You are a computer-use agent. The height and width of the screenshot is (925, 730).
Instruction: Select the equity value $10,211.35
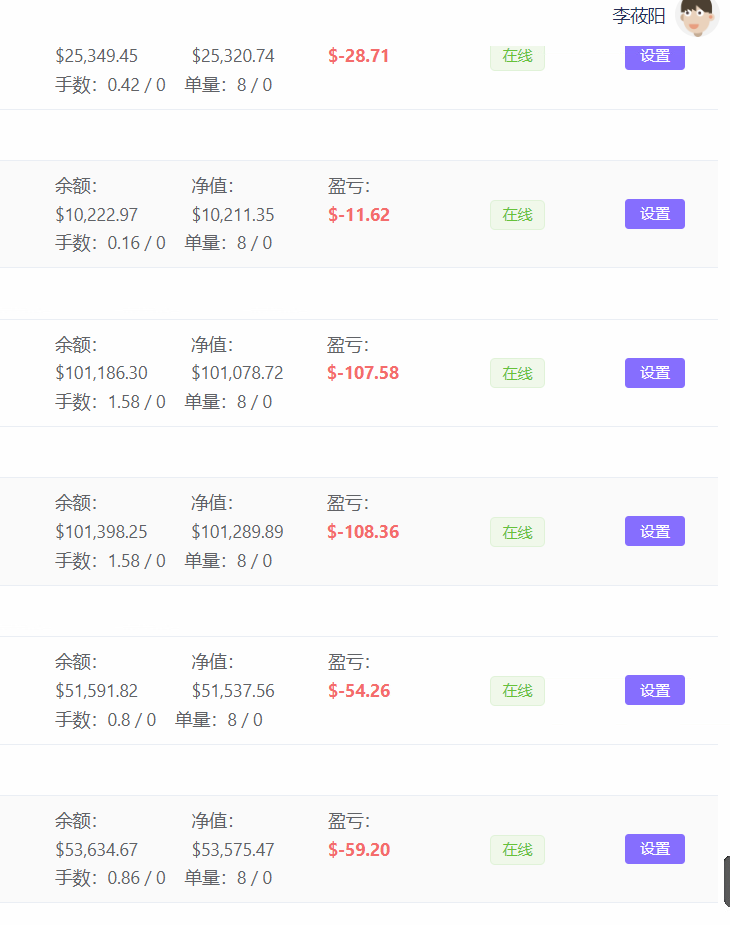point(233,214)
